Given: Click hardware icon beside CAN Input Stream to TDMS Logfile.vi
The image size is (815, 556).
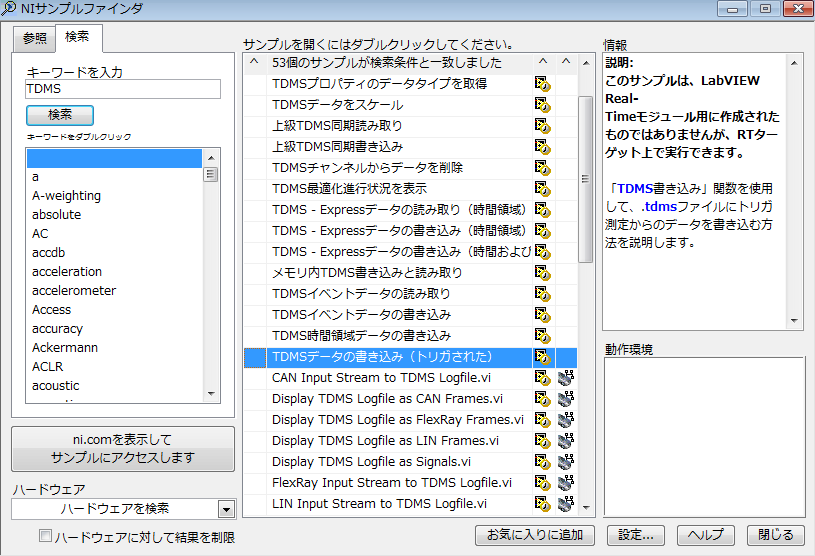Looking at the screenshot, I should point(566,378).
